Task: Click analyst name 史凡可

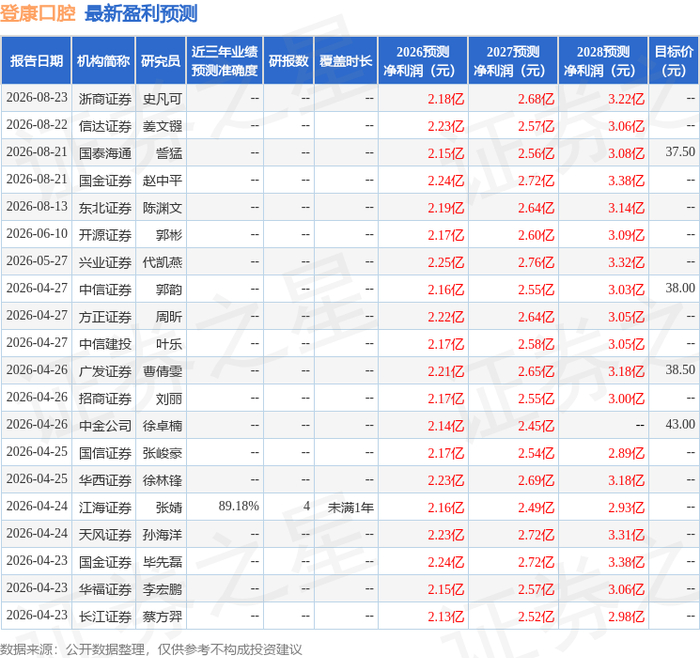Action: tap(162, 99)
